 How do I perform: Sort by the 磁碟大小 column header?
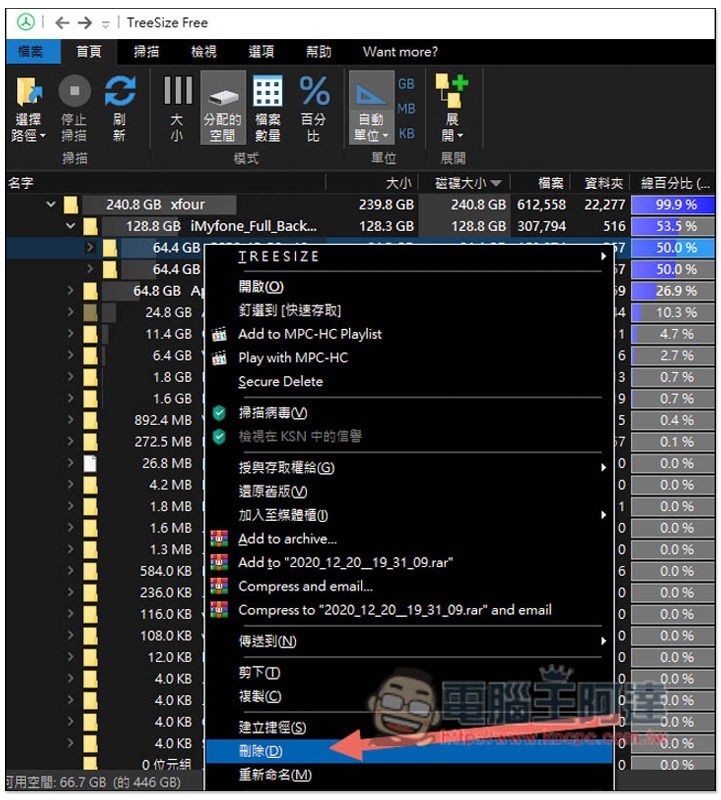pos(464,183)
